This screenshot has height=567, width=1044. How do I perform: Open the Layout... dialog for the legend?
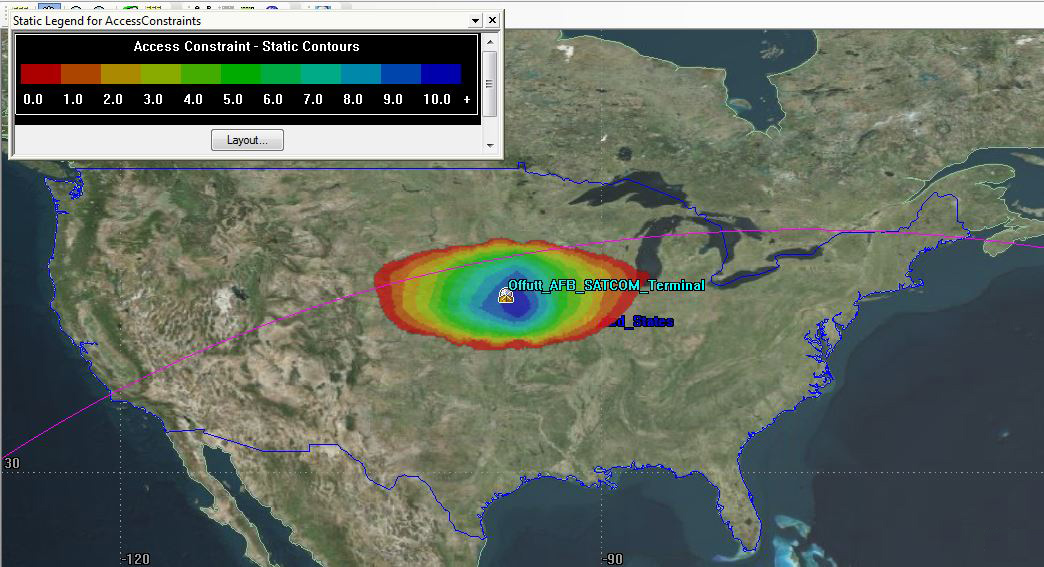[247, 140]
